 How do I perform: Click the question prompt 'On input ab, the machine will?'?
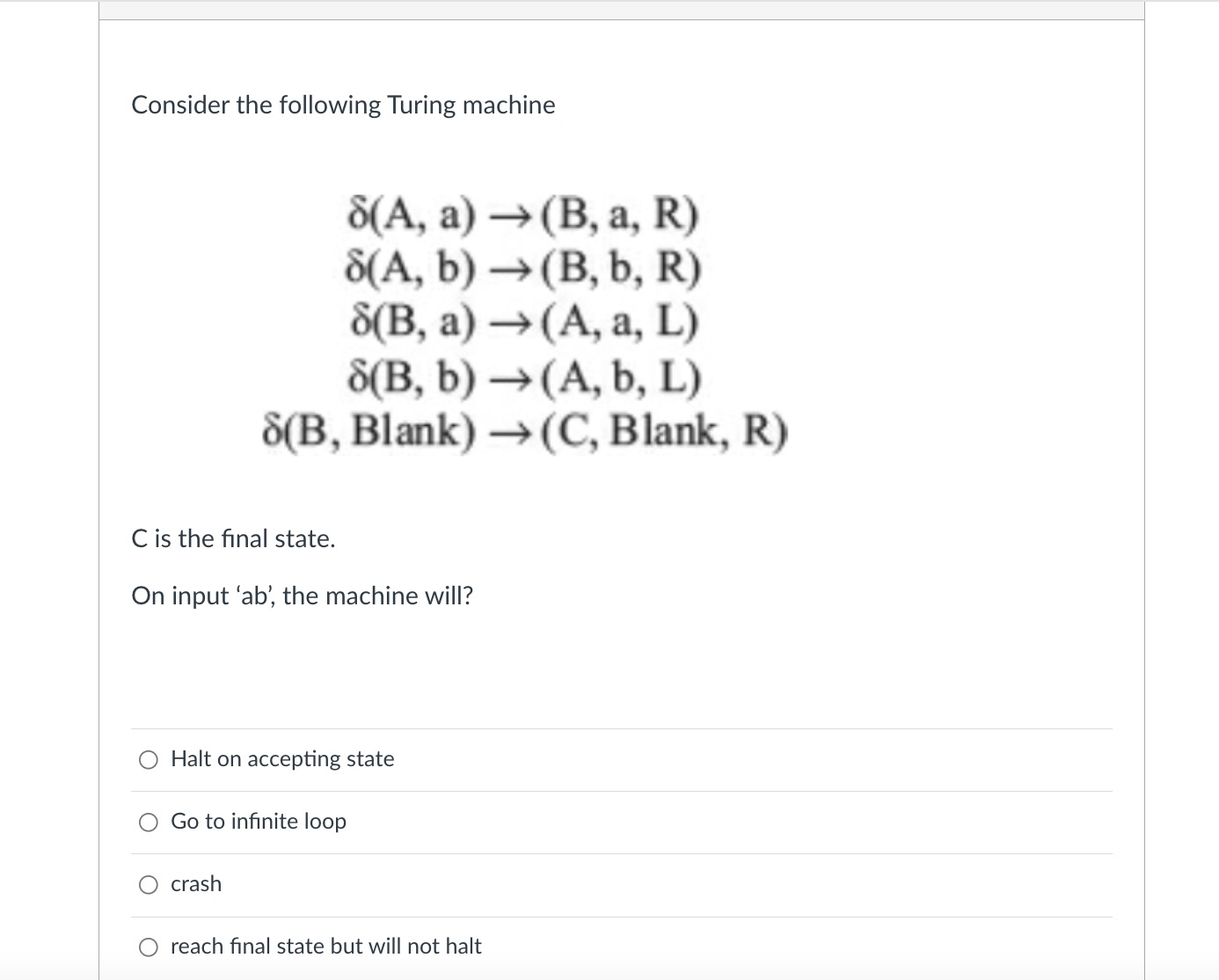302,596
